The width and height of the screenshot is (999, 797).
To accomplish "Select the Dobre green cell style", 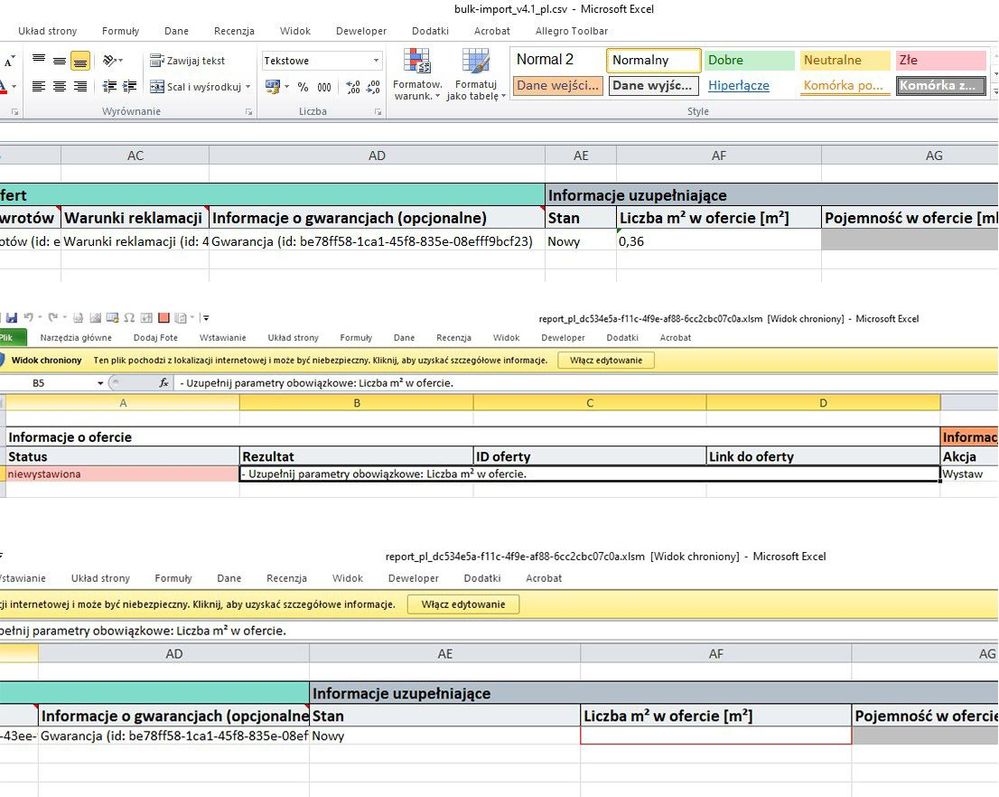I will coord(749,60).
